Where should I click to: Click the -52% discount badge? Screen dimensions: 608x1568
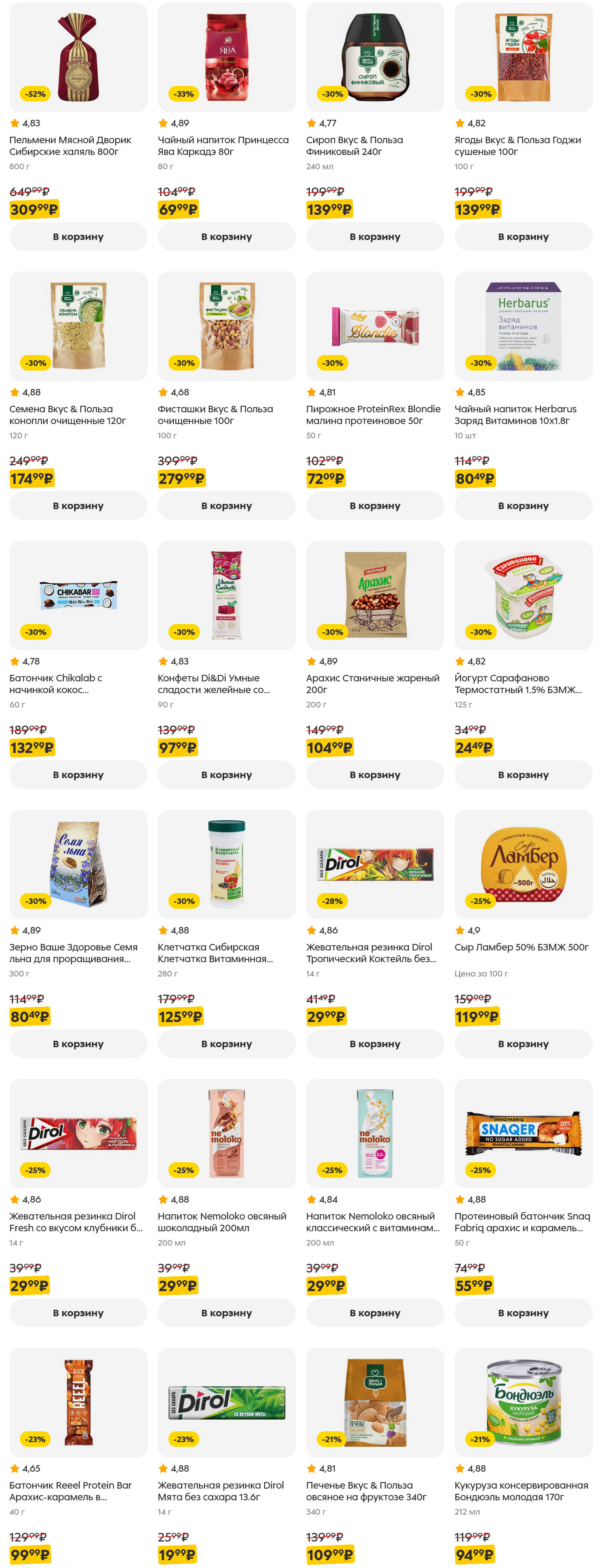[35, 94]
